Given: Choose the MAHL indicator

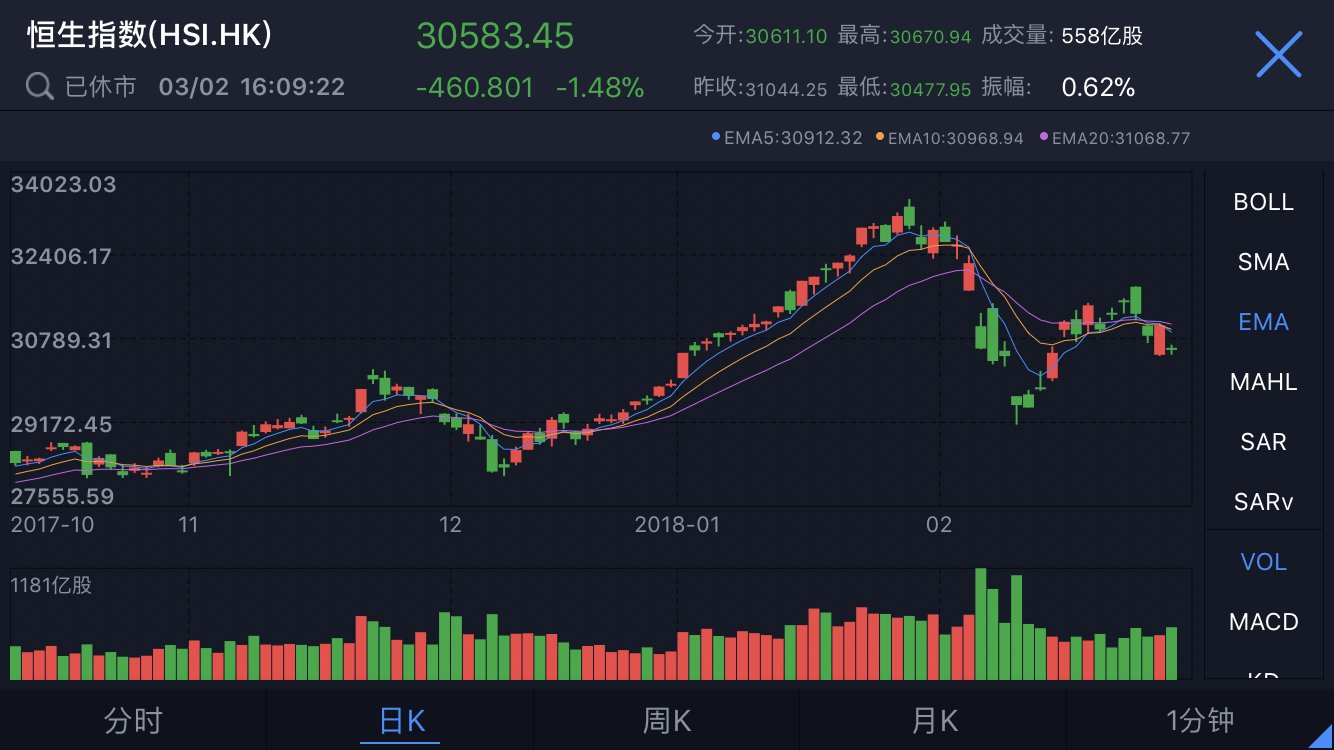Looking at the screenshot, I should (1264, 382).
